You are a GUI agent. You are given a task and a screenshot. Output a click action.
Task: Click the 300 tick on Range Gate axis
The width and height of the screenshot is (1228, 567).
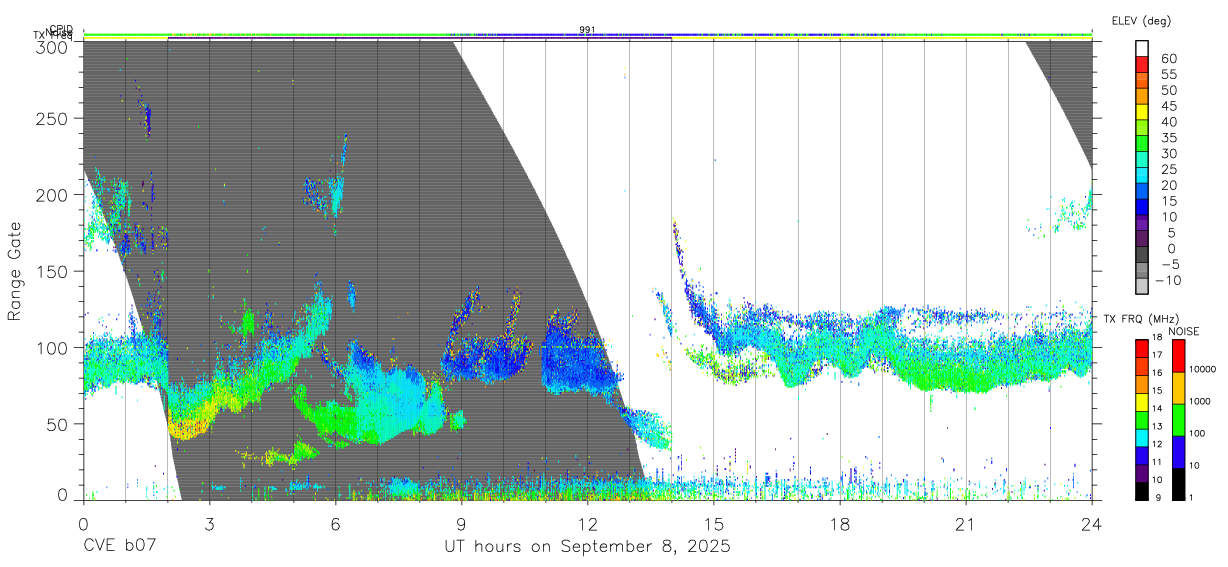coord(53,46)
